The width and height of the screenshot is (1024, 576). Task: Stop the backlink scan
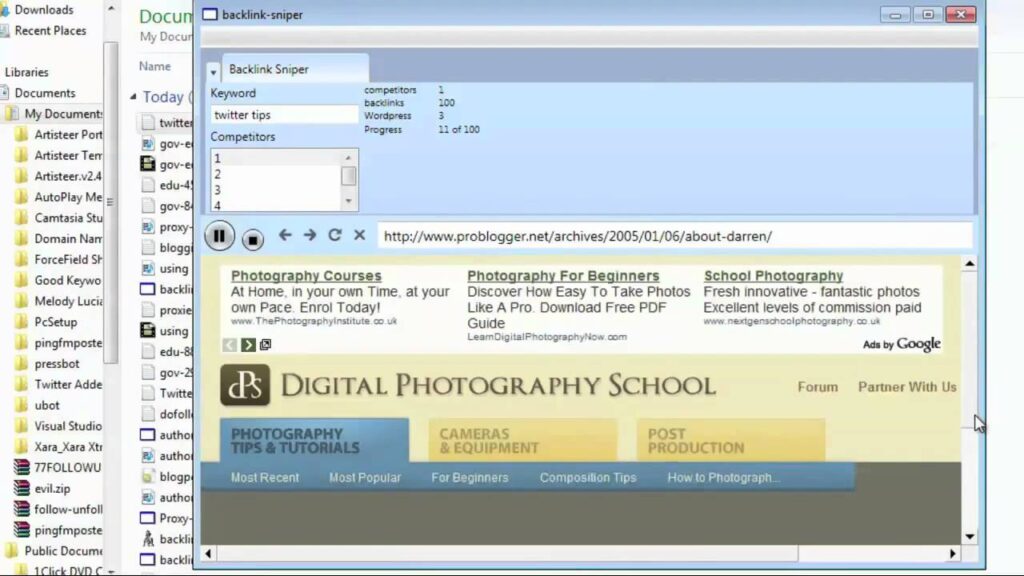[253, 240]
